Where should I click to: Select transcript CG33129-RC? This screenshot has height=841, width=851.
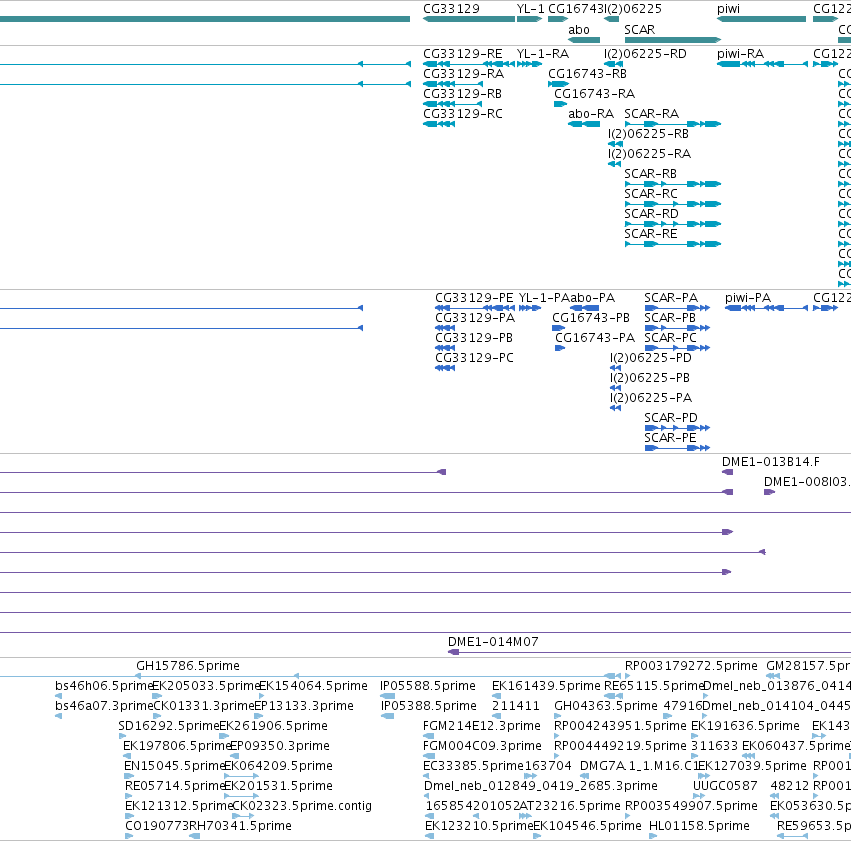[439, 124]
